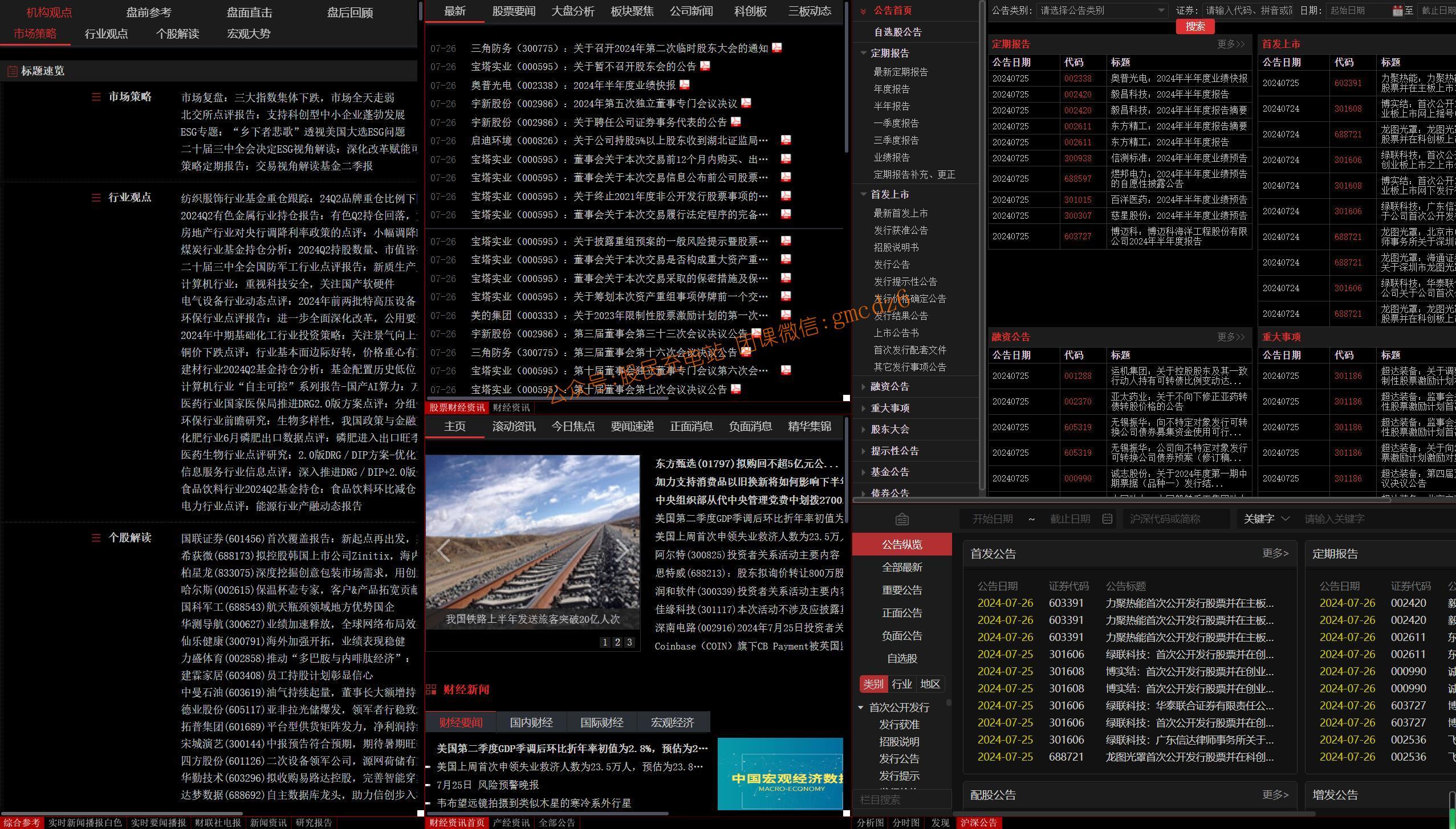Image resolution: width=1456 pixels, height=829 pixels.
Task: Open the 国际财经 tab
Action: [x=601, y=722]
